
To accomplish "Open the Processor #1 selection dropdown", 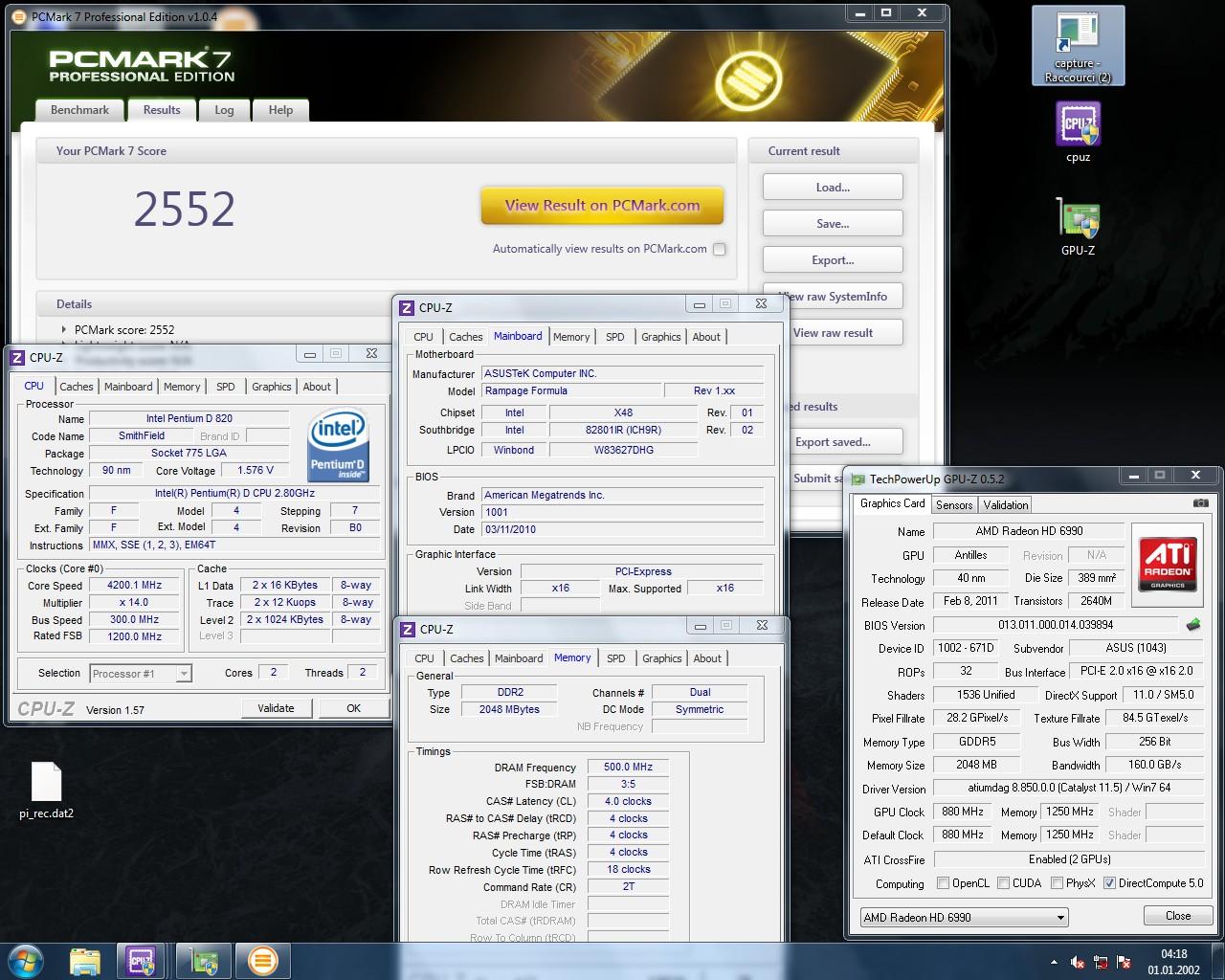I will 141,674.
